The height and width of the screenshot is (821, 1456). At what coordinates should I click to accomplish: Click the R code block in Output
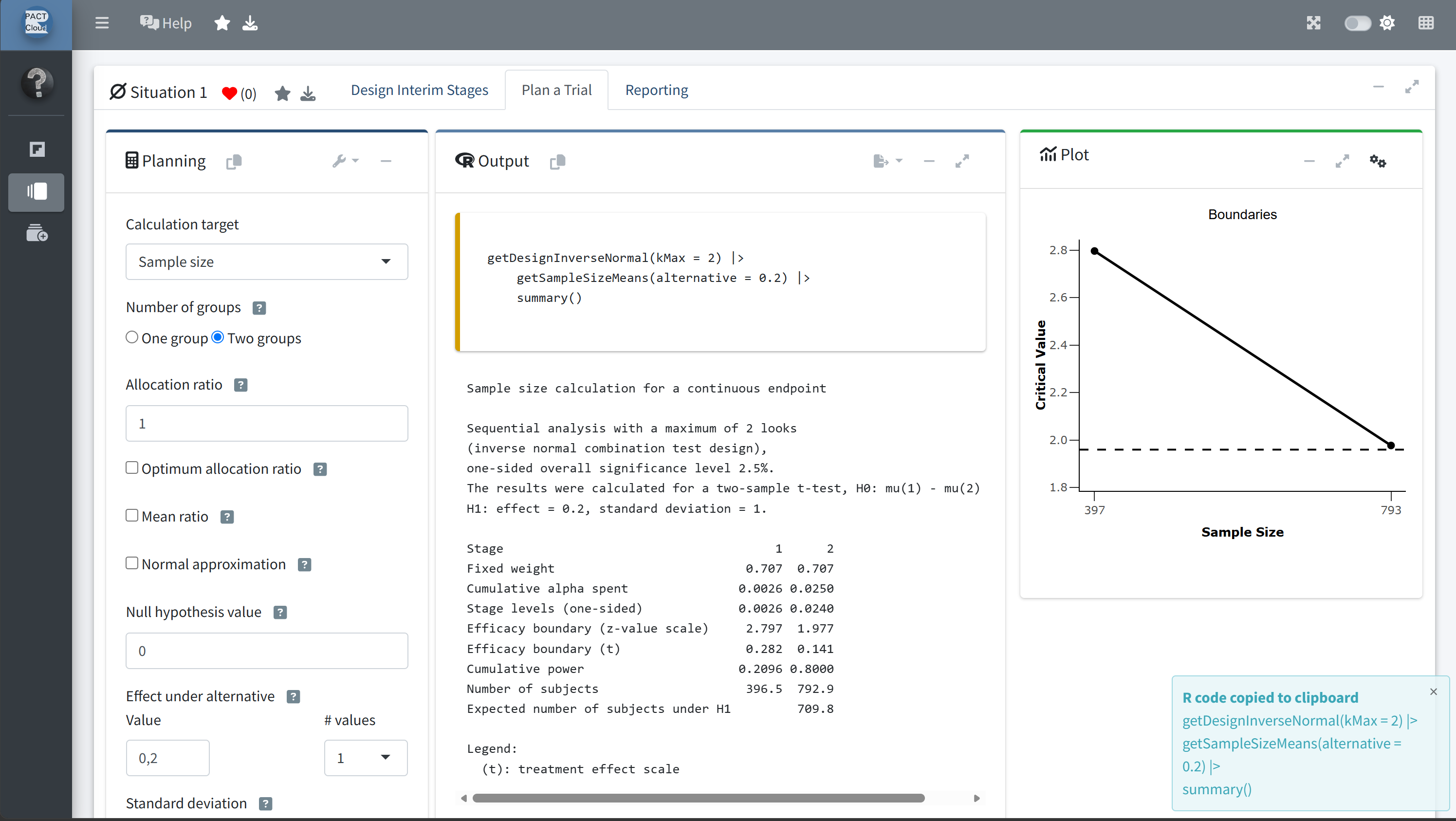point(720,281)
